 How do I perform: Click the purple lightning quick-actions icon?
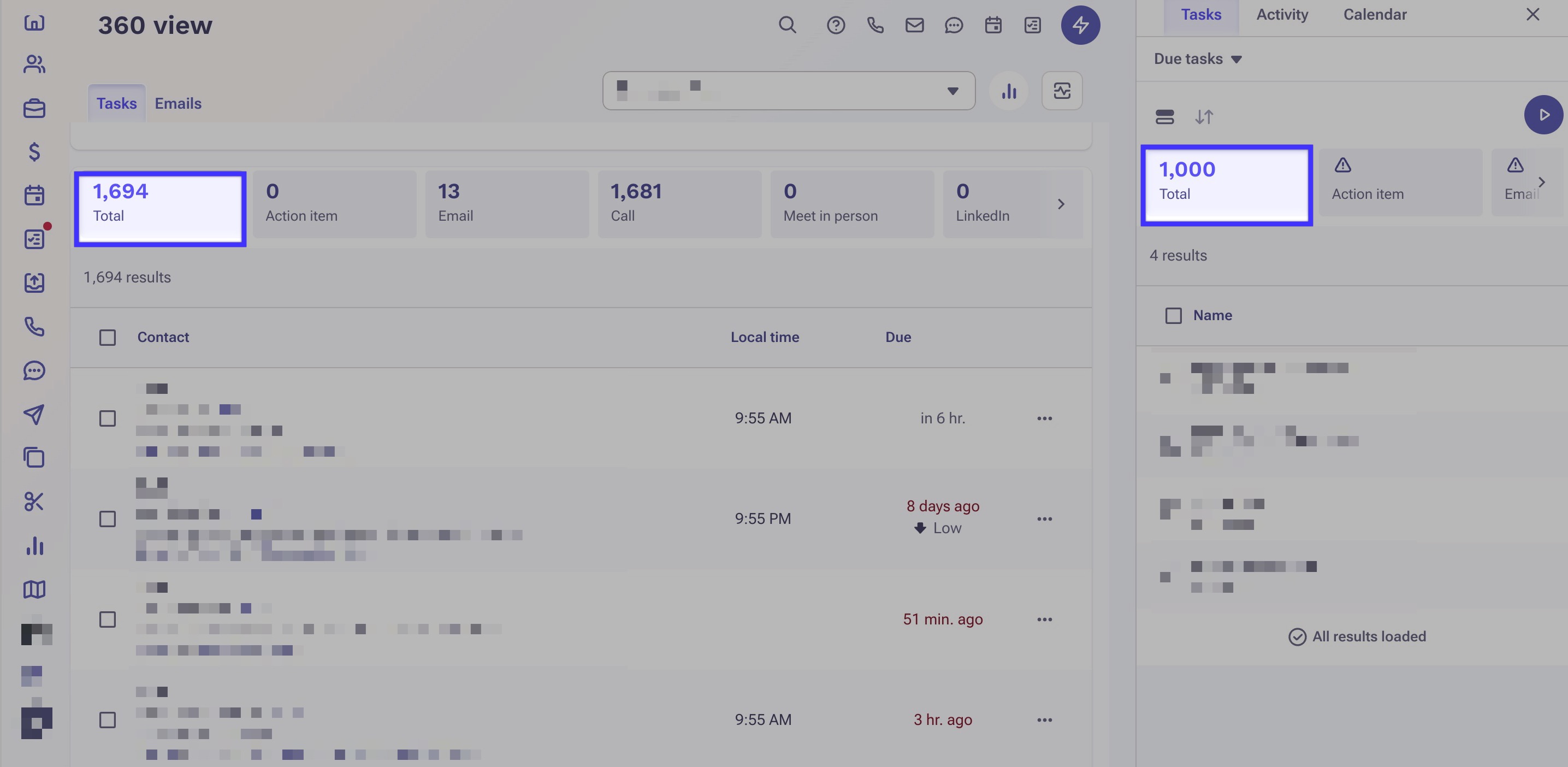point(1081,25)
